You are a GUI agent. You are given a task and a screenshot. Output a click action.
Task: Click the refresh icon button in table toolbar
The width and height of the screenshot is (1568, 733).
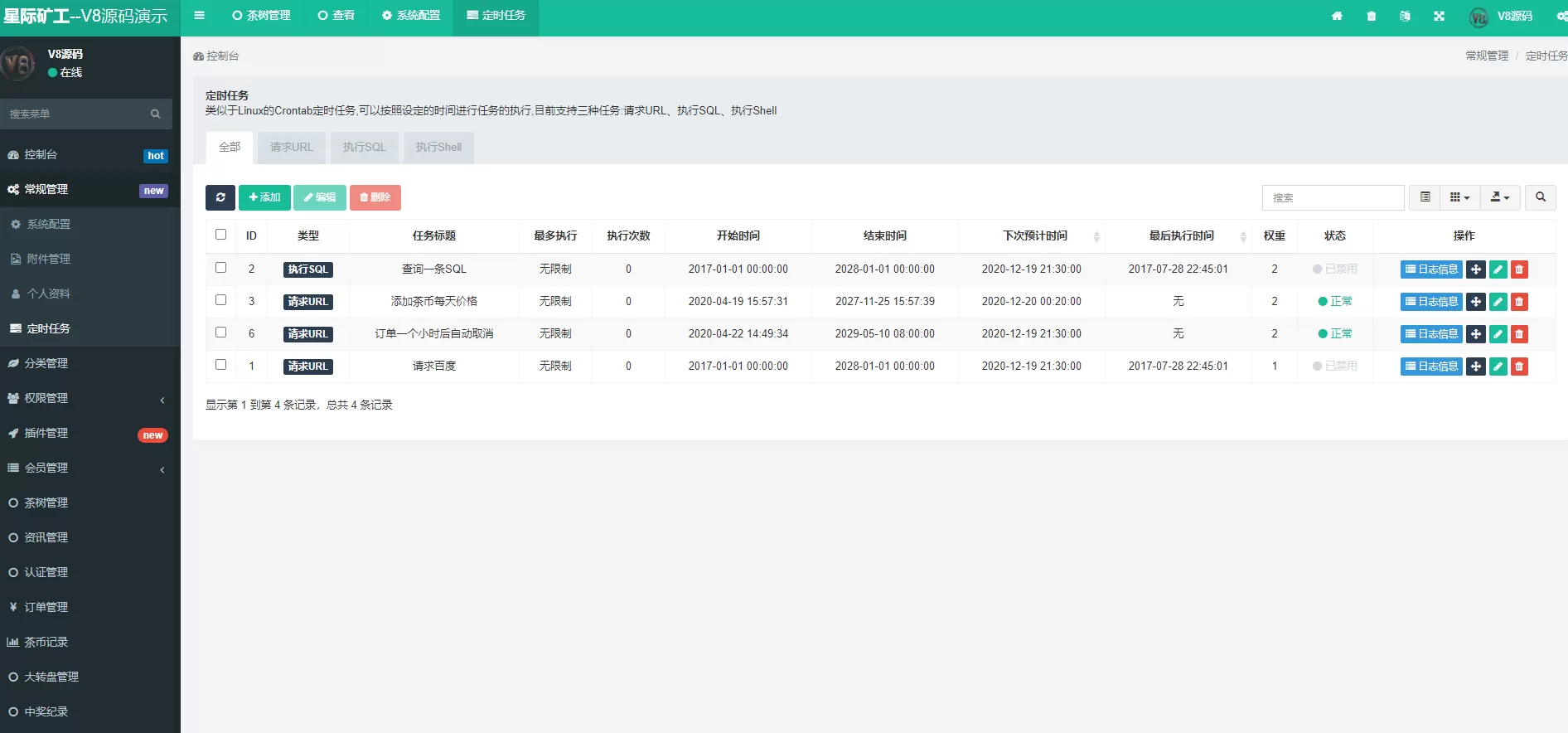220,197
